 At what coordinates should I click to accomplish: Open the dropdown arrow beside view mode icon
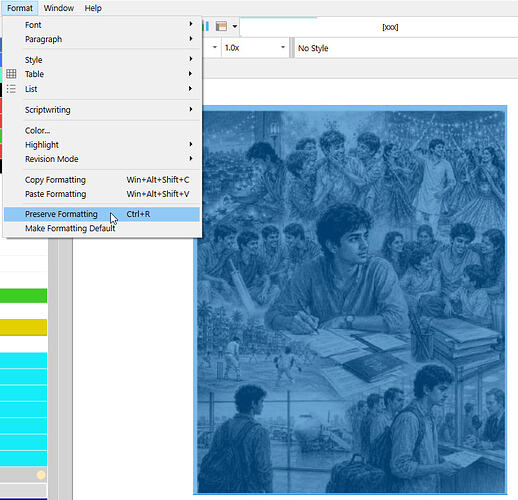(x=235, y=26)
